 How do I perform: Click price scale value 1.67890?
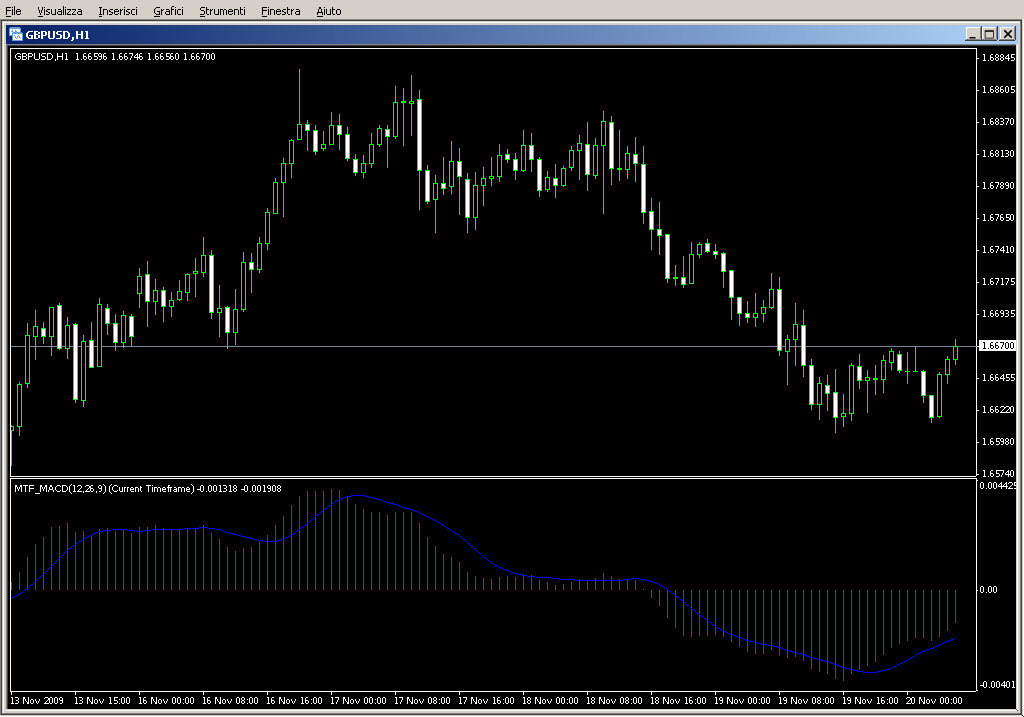click(x=999, y=185)
